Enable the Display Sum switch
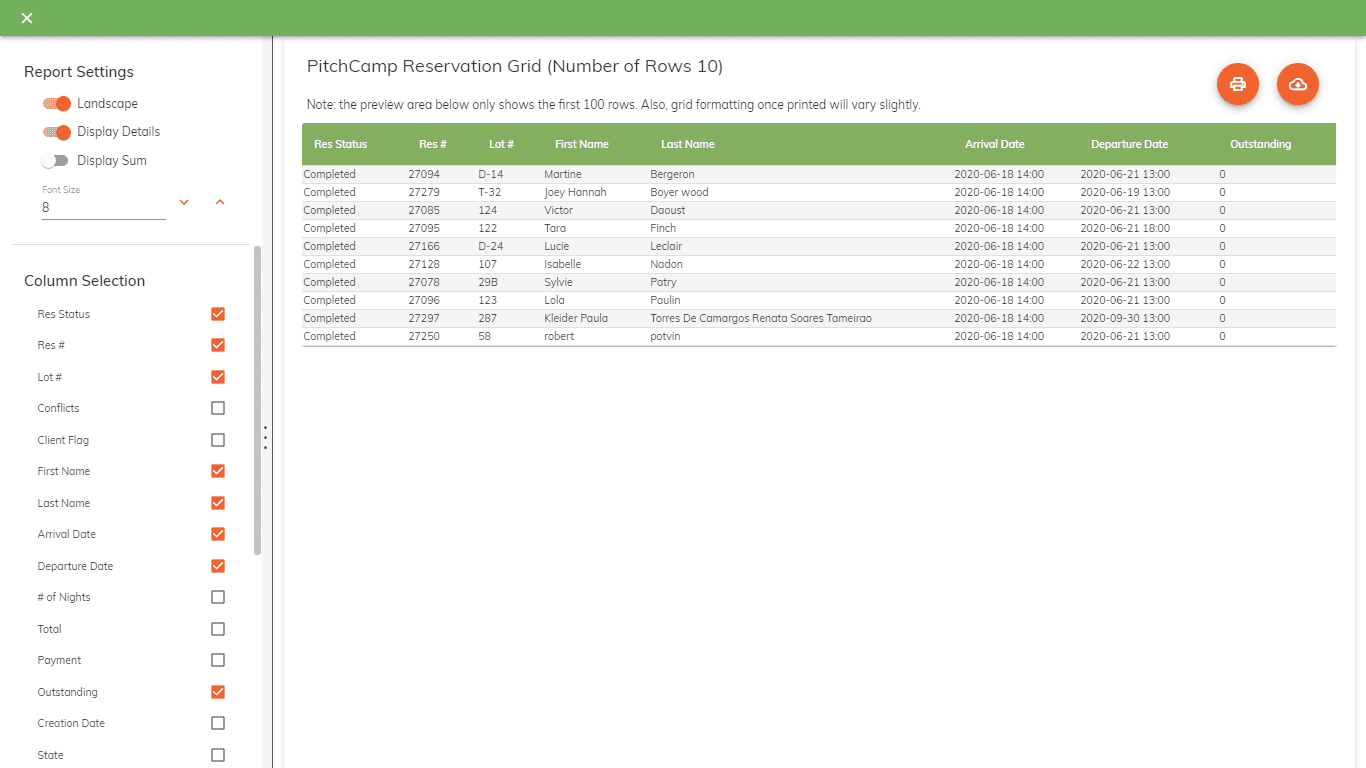 click(x=55, y=160)
